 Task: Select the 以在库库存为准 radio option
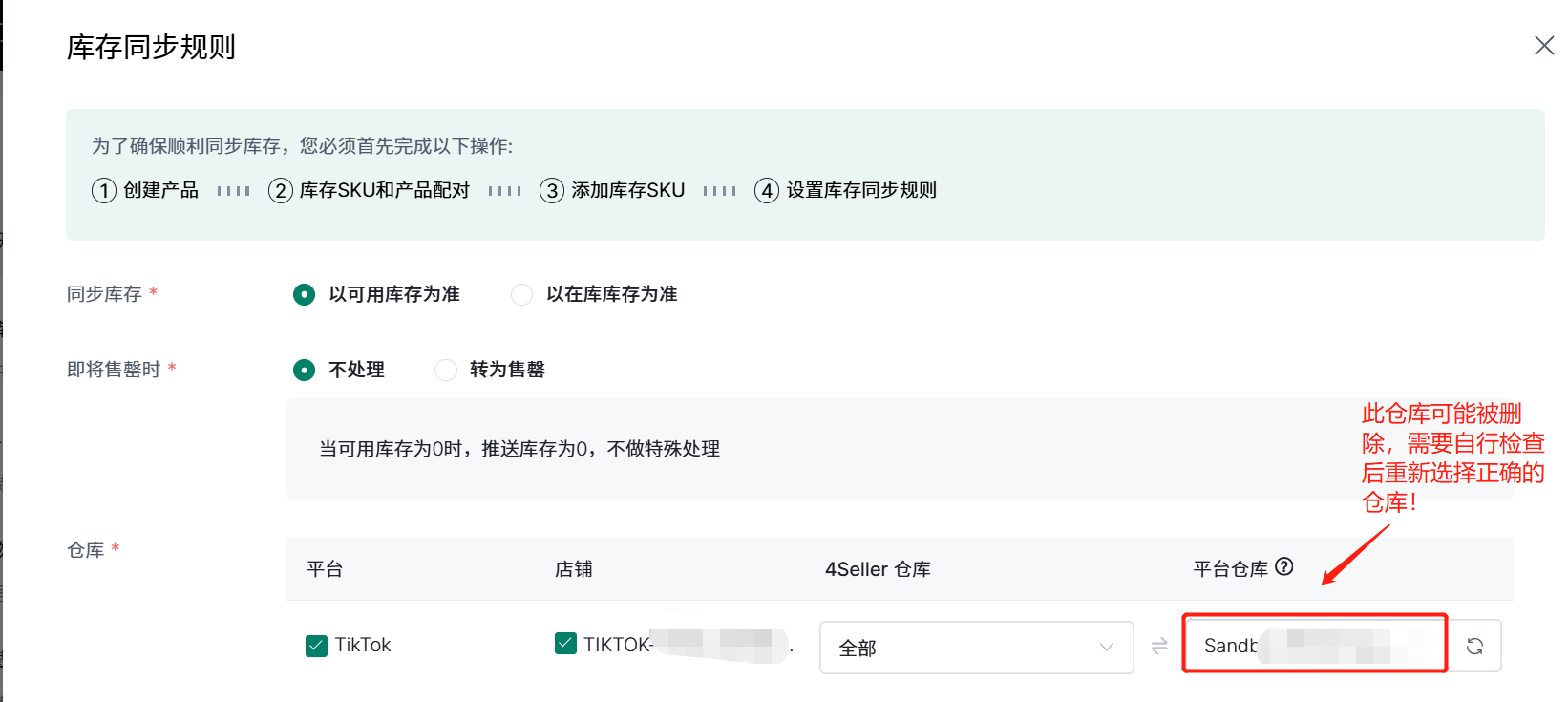tap(521, 295)
